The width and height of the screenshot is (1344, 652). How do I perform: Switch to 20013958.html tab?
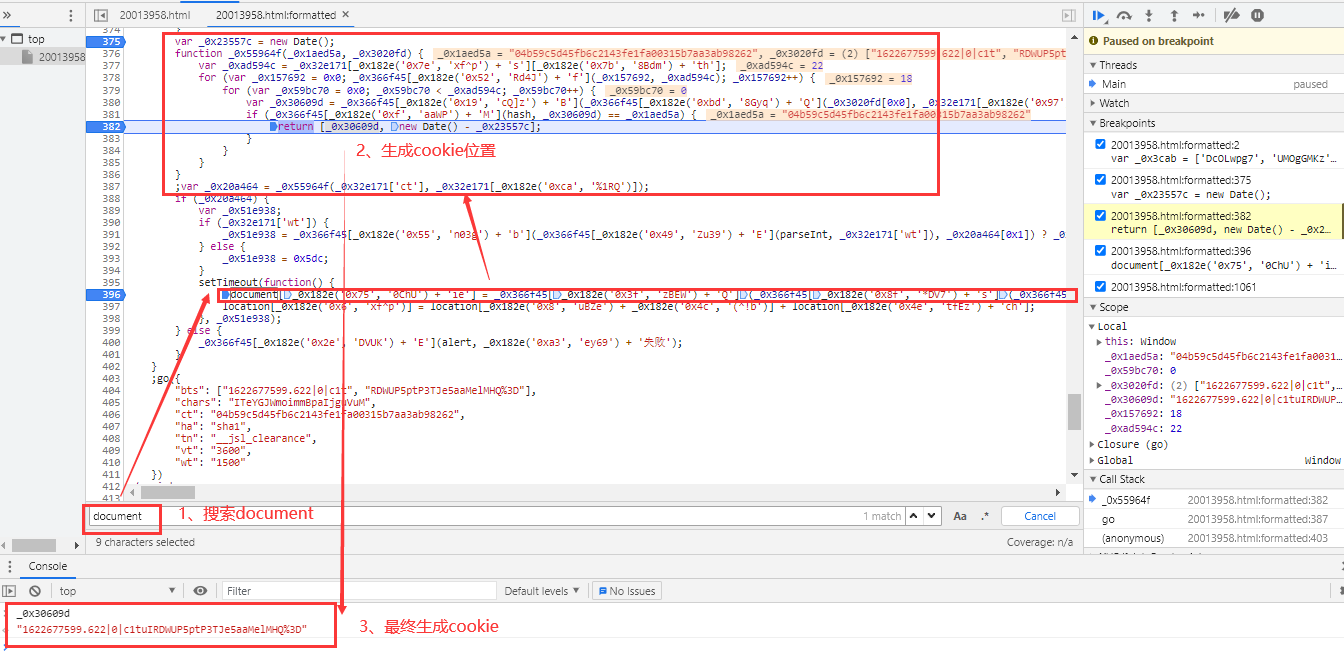(x=154, y=15)
